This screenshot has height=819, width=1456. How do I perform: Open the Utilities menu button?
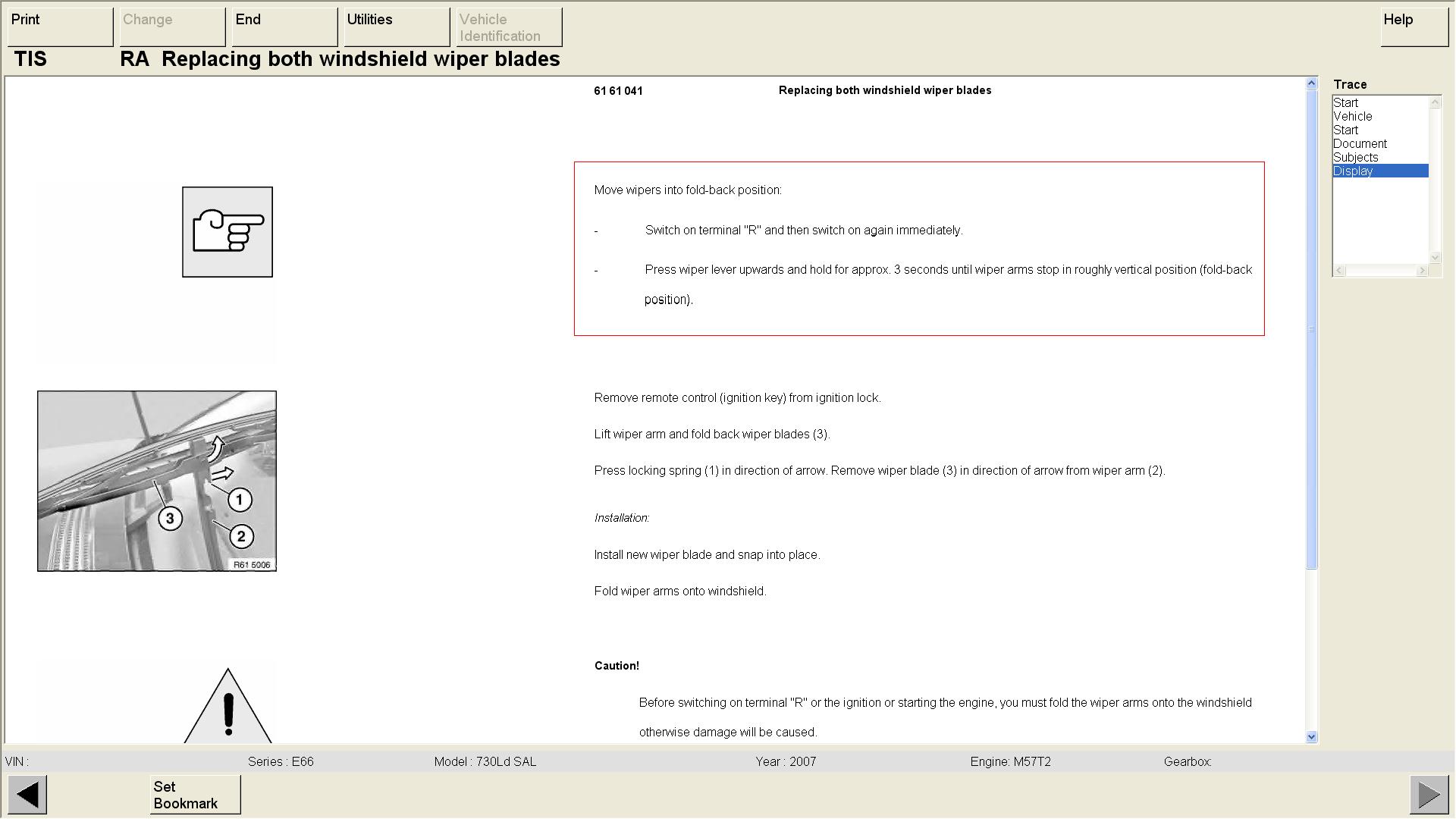(x=397, y=27)
